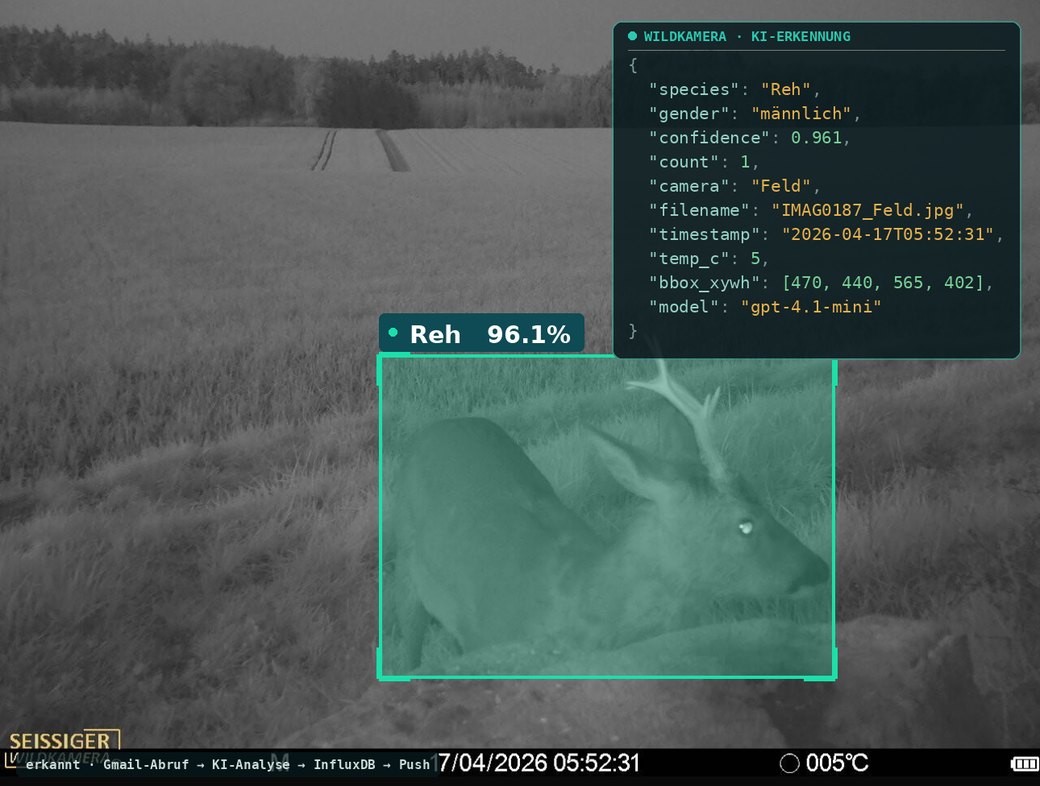The width and height of the screenshot is (1040, 786).
Task: Click the 005°C temperature readout
Action: [x=837, y=763]
